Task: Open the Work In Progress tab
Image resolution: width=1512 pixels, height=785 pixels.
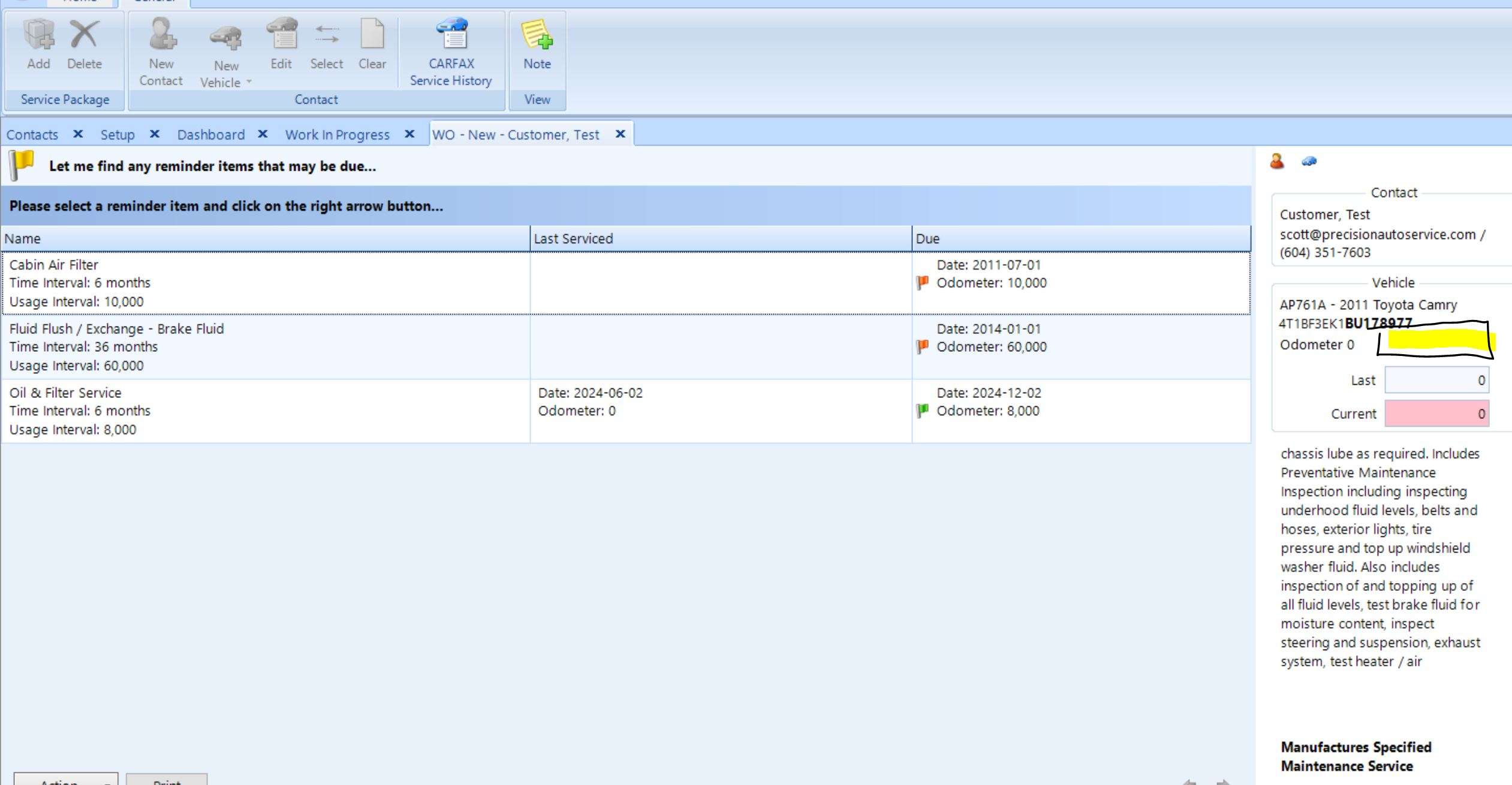Action: coord(338,135)
